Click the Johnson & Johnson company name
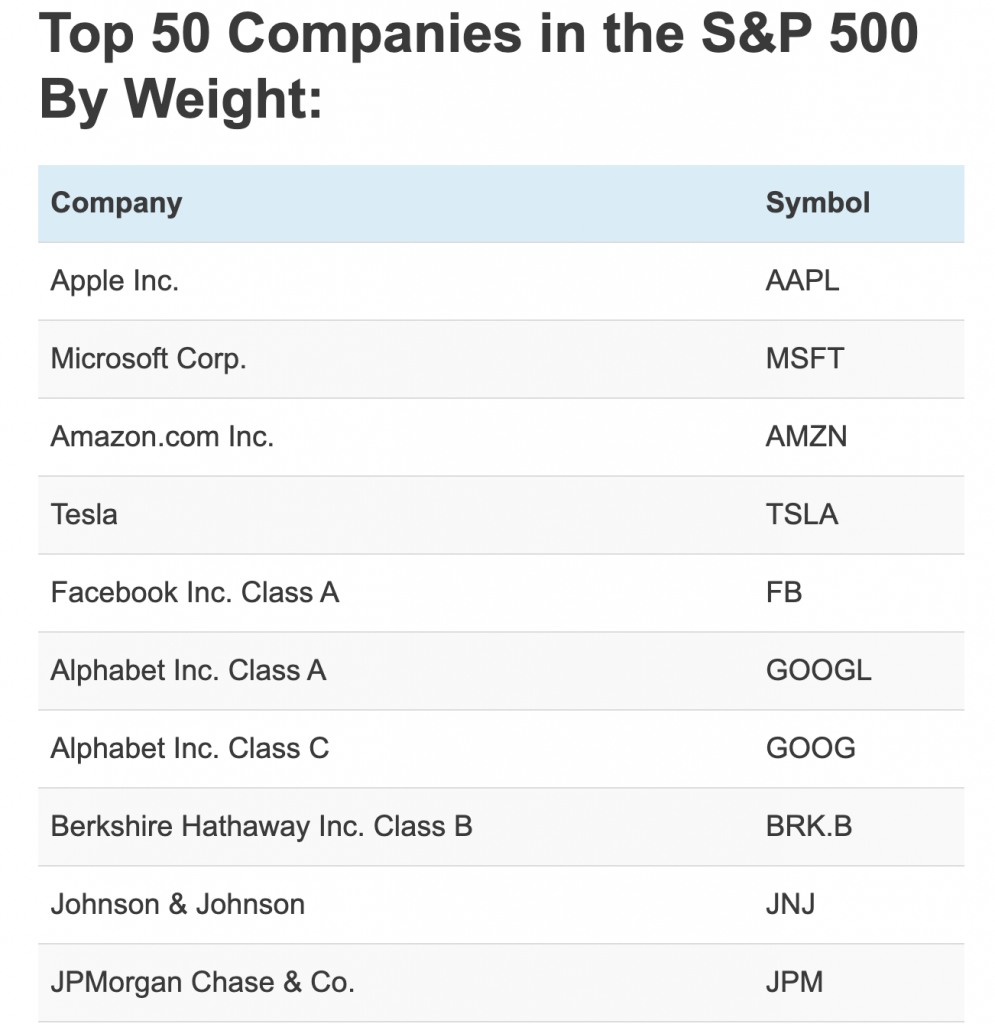 (177, 905)
